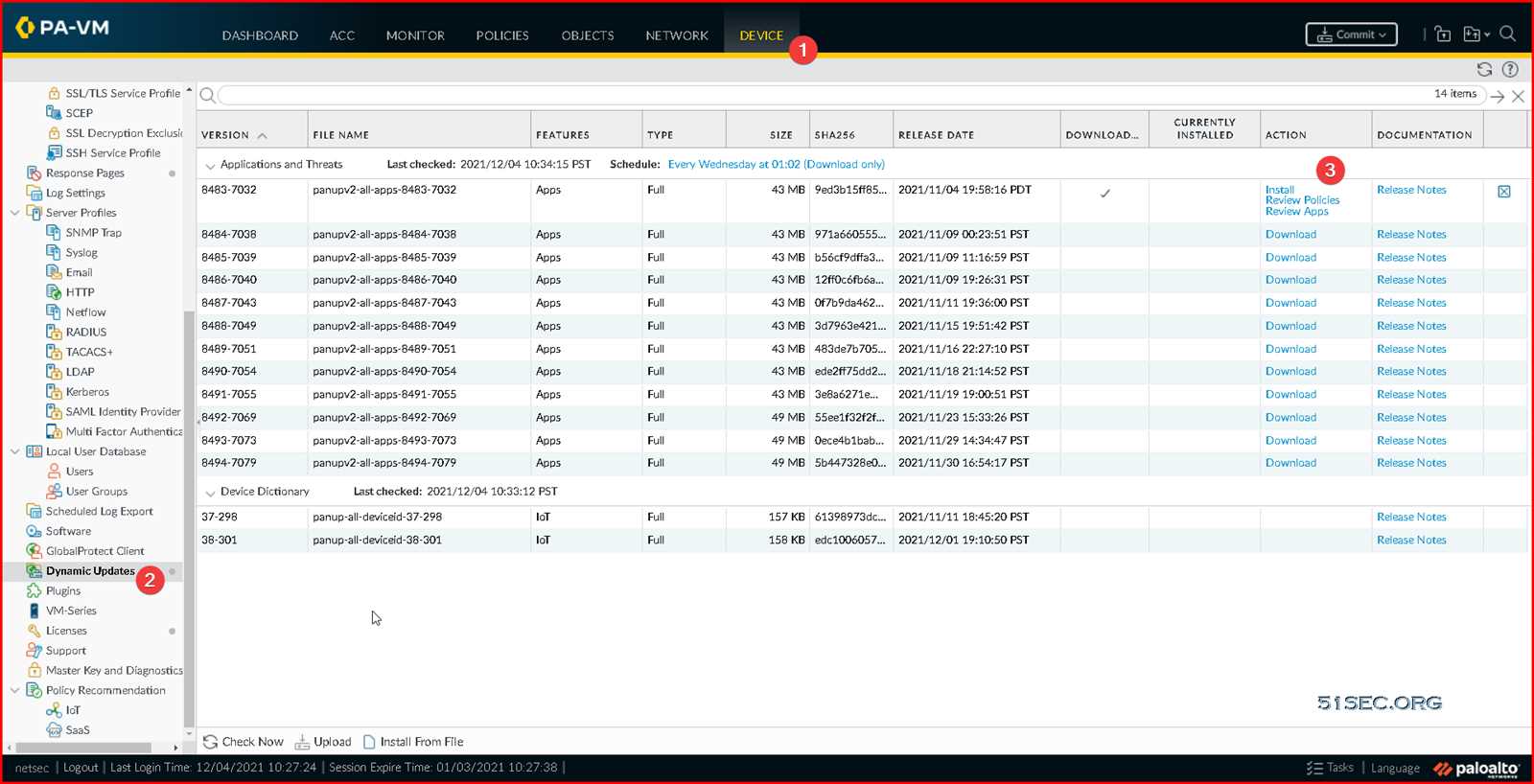
Task: Open SSH Service Profile in sidebar
Action: click(112, 153)
